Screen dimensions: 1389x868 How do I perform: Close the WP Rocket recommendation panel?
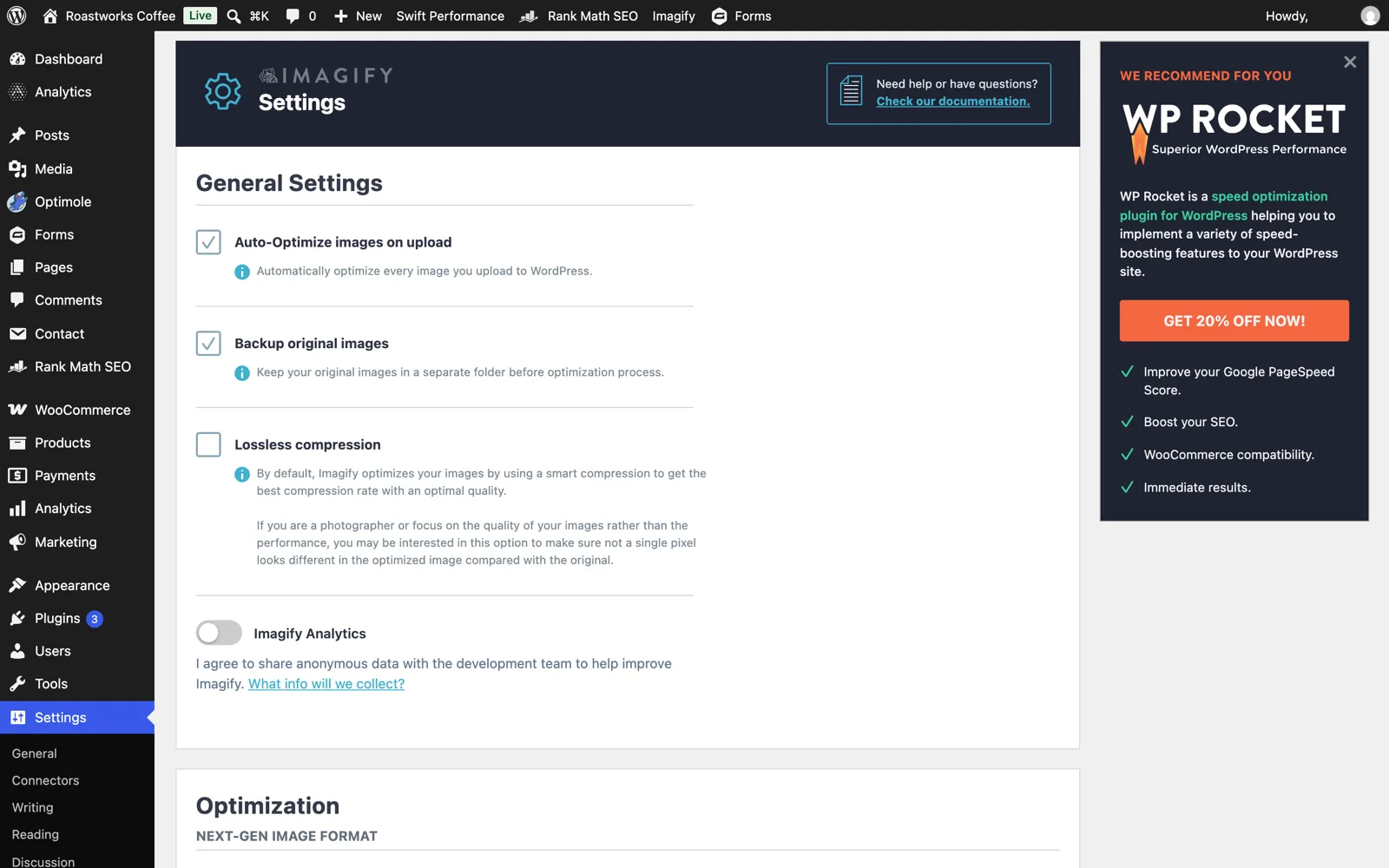click(1350, 62)
